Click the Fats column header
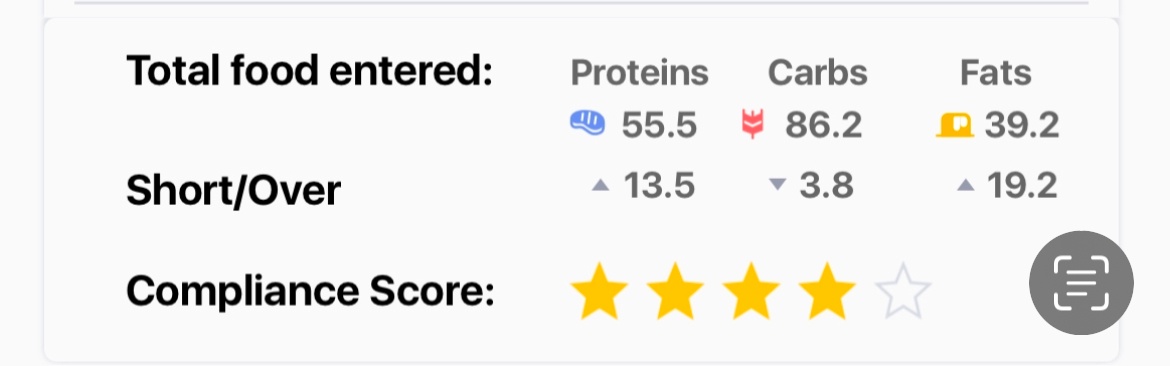The image size is (1170, 366). [x=995, y=73]
